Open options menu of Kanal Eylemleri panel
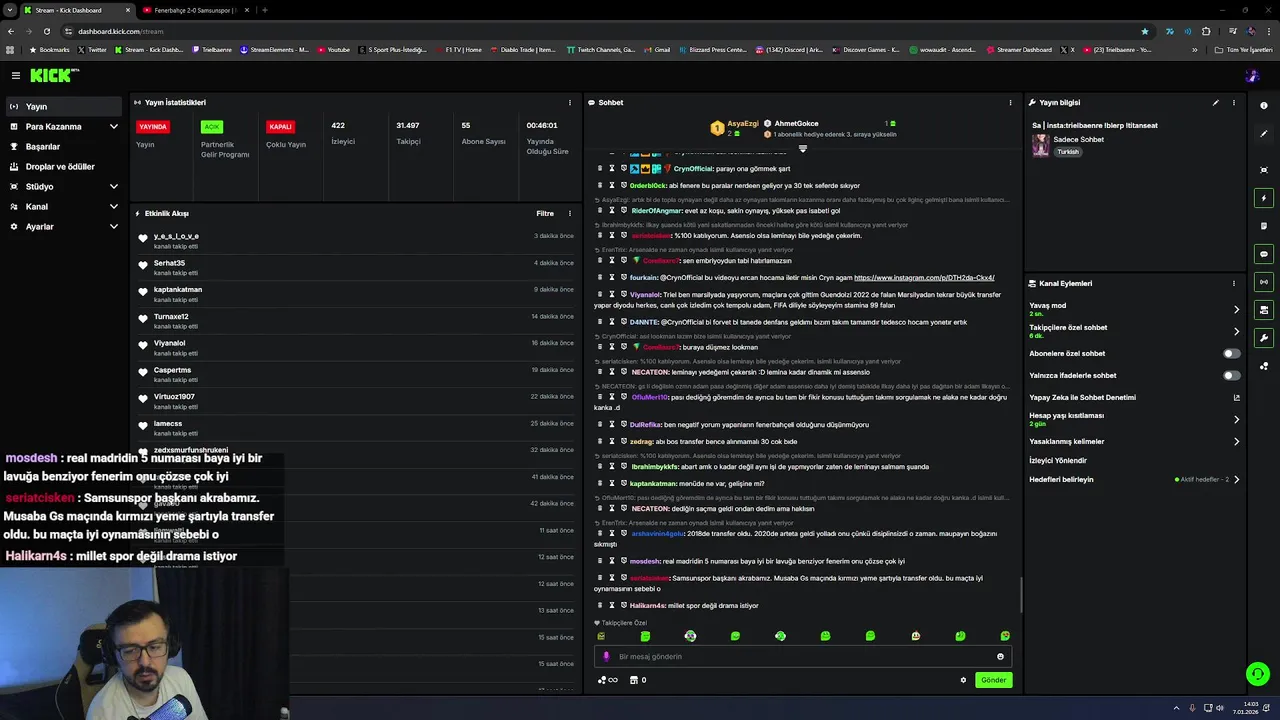Screen dimensions: 1280x720 1234,283
